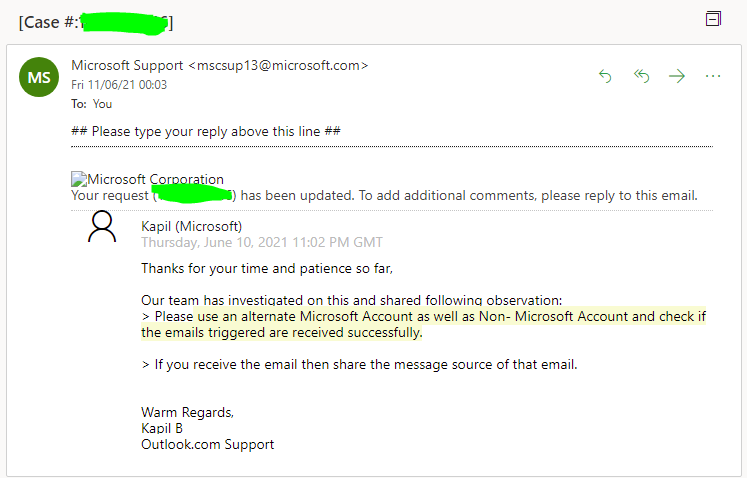747x478 pixels.
Task: Click the broken Microsoft Corporation image
Action: tap(78, 180)
